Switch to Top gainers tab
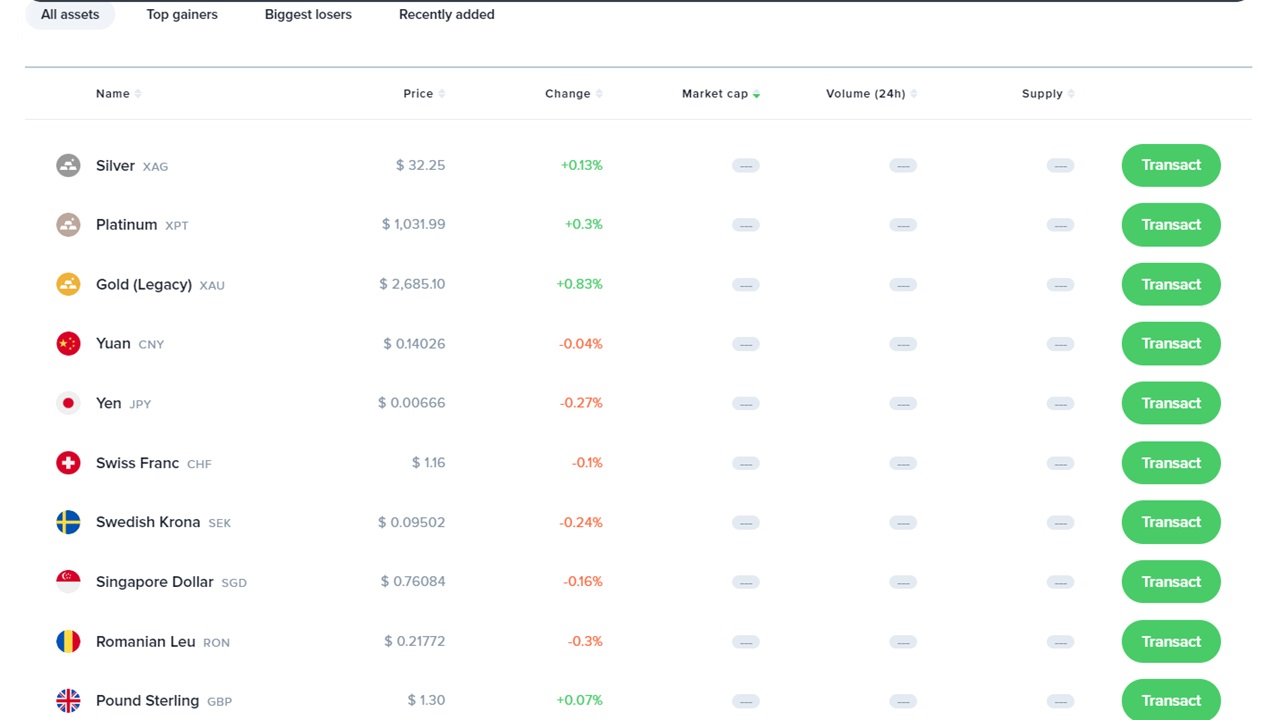The height and width of the screenshot is (720, 1280). point(182,15)
